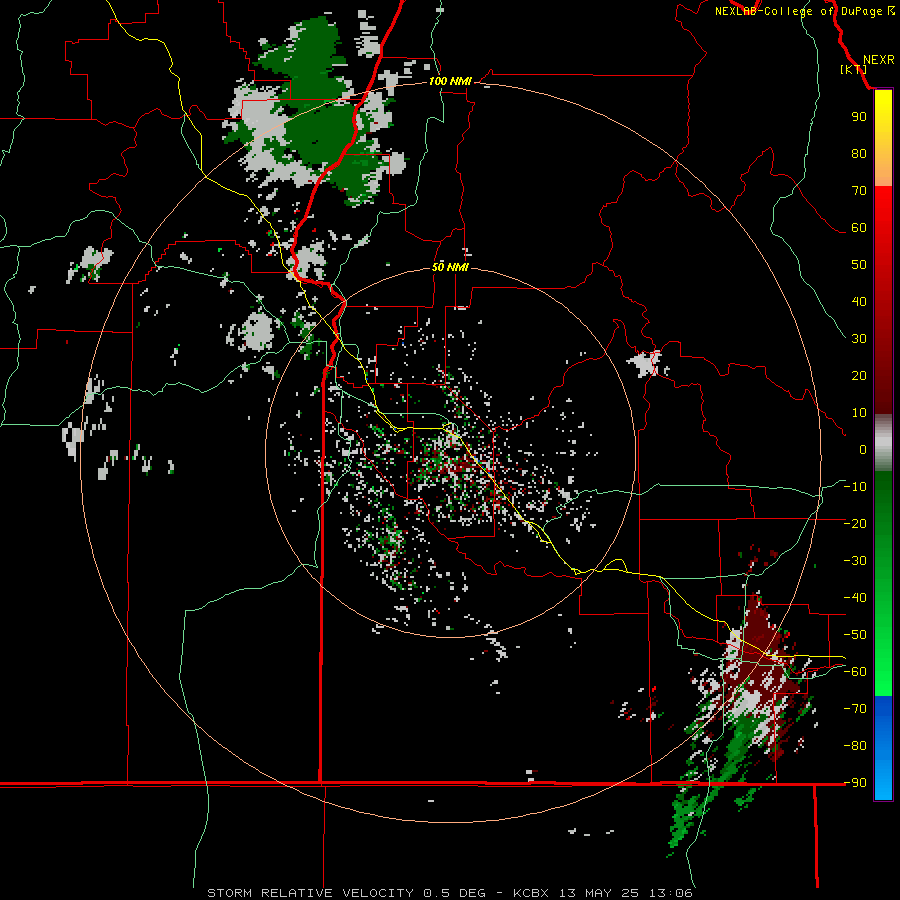Select the -10 value on velocity scale
The width and height of the screenshot is (900, 900).
(x=855, y=487)
